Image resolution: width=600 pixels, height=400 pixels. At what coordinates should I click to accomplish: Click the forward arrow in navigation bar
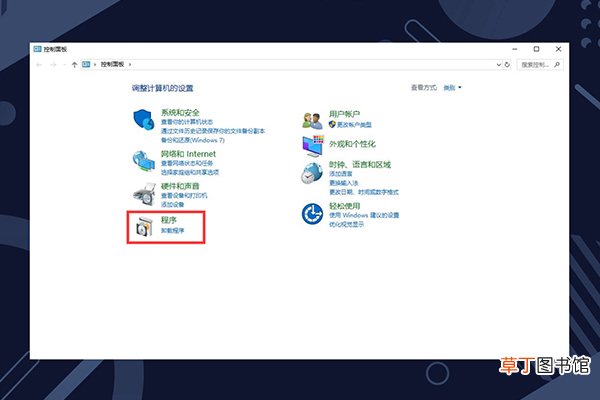(x=53, y=65)
